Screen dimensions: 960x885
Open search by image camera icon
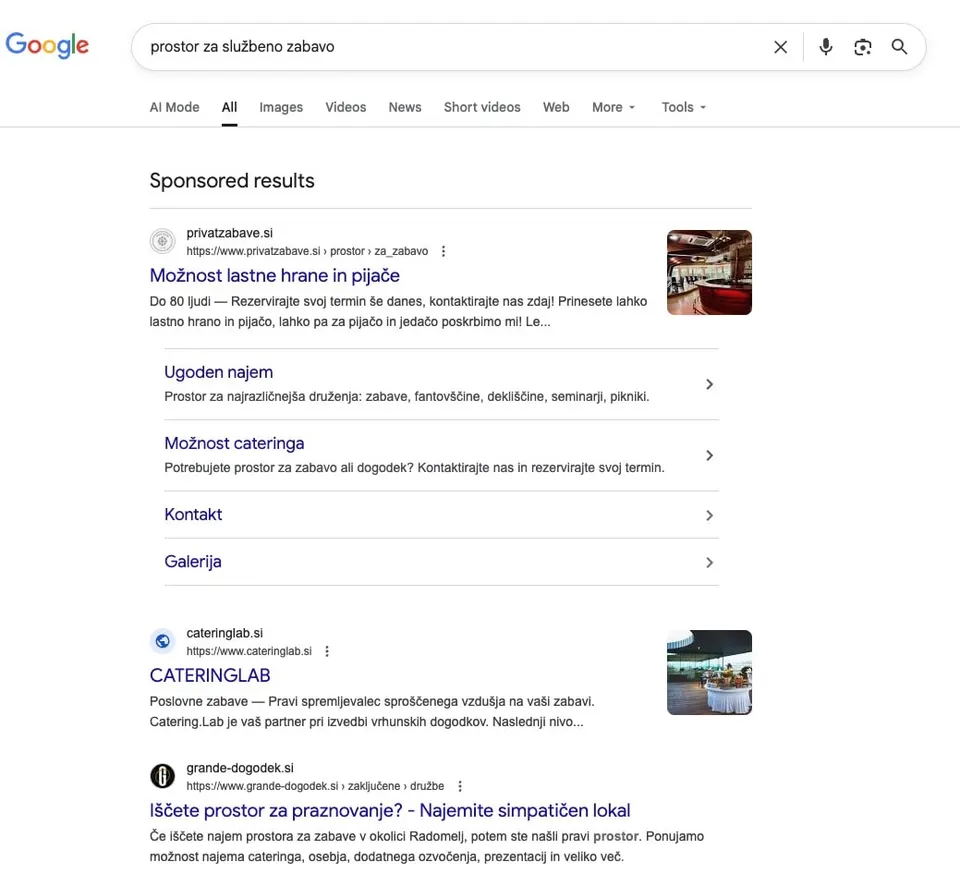click(862, 47)
